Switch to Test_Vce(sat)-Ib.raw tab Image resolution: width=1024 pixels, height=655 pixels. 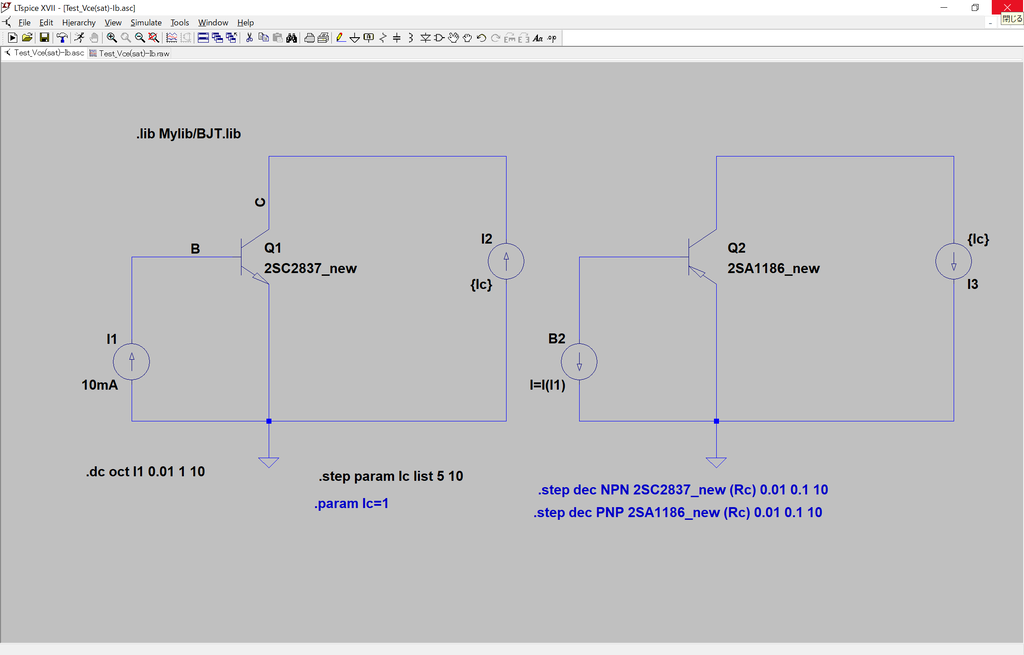(129, 54)
